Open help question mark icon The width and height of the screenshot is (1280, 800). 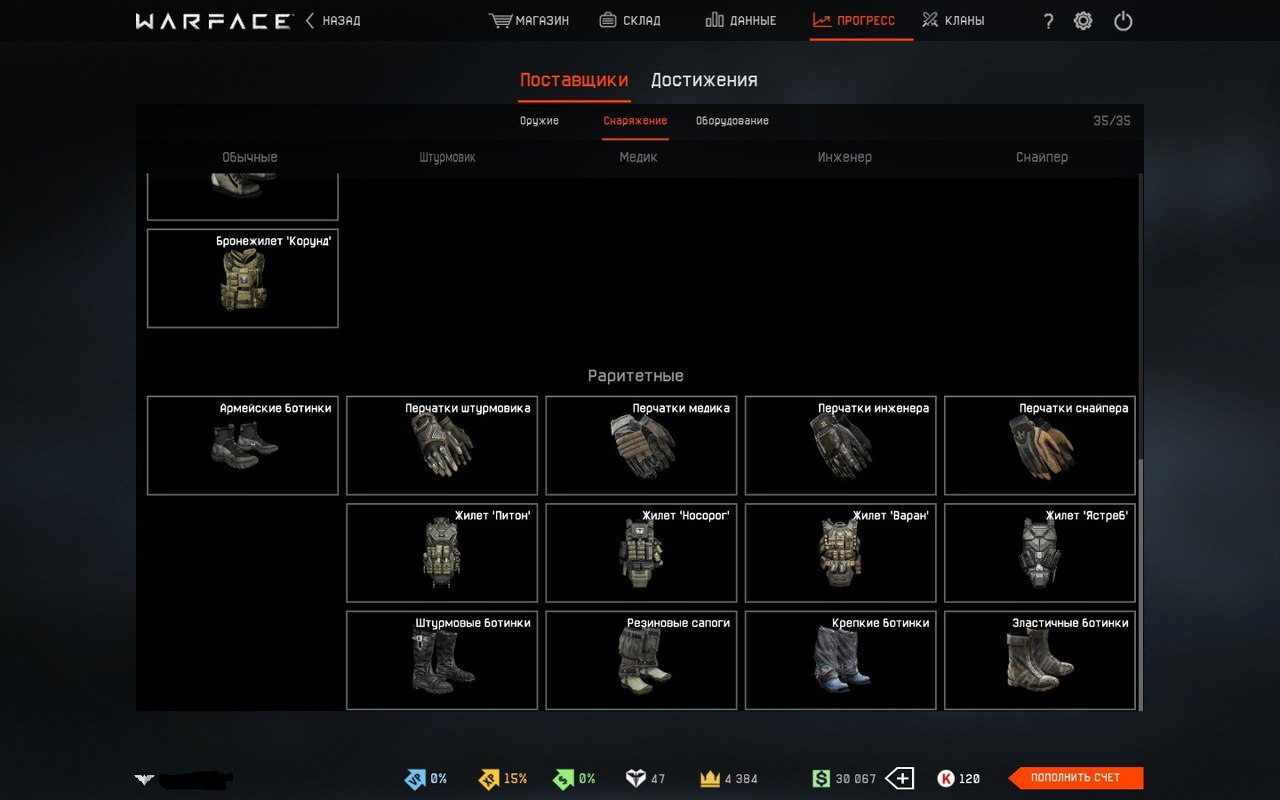point(1048,21)
